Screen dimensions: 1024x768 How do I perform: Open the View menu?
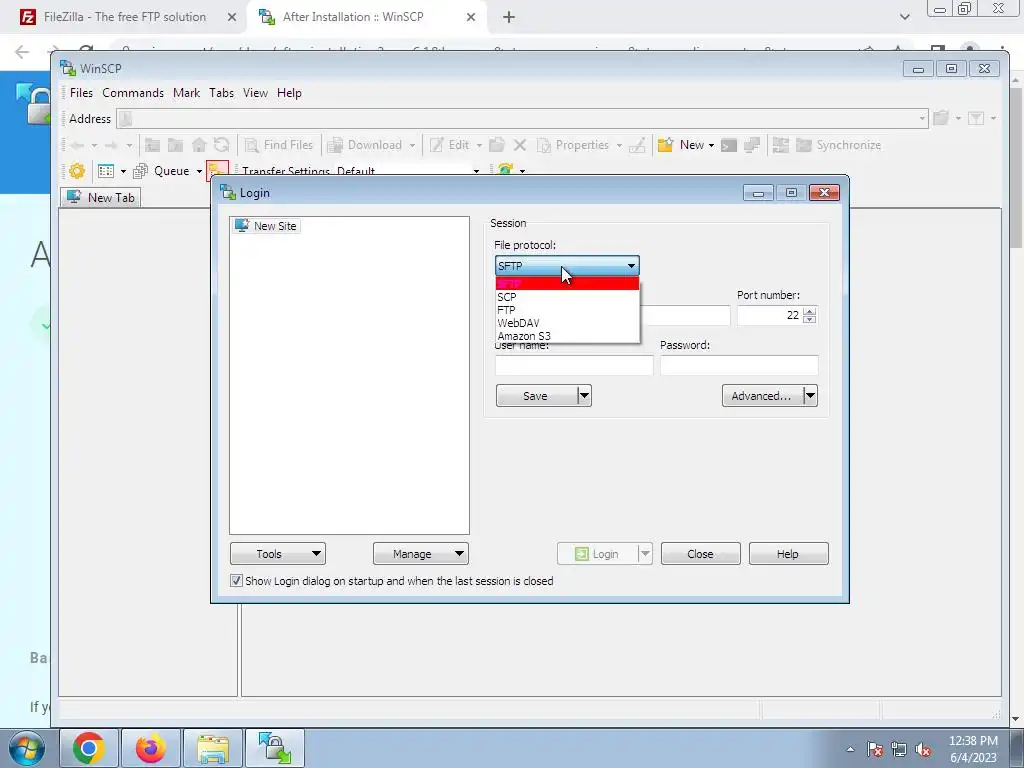click(255, 93)
